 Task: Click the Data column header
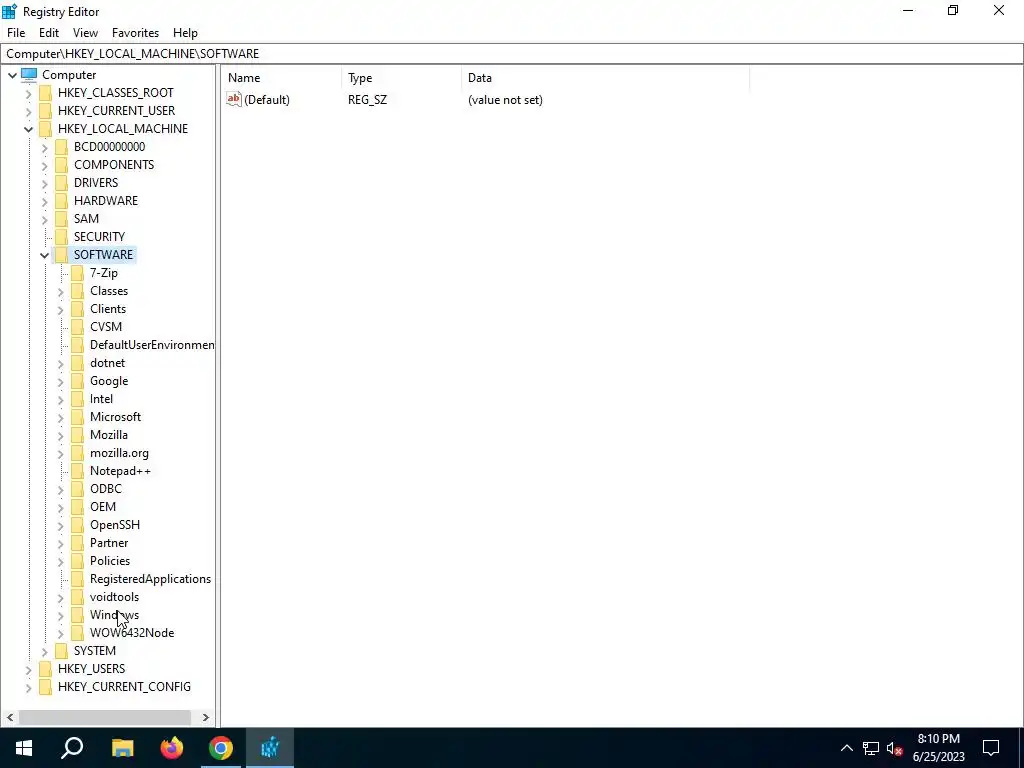pyautogui.click(x=605, y=78)
